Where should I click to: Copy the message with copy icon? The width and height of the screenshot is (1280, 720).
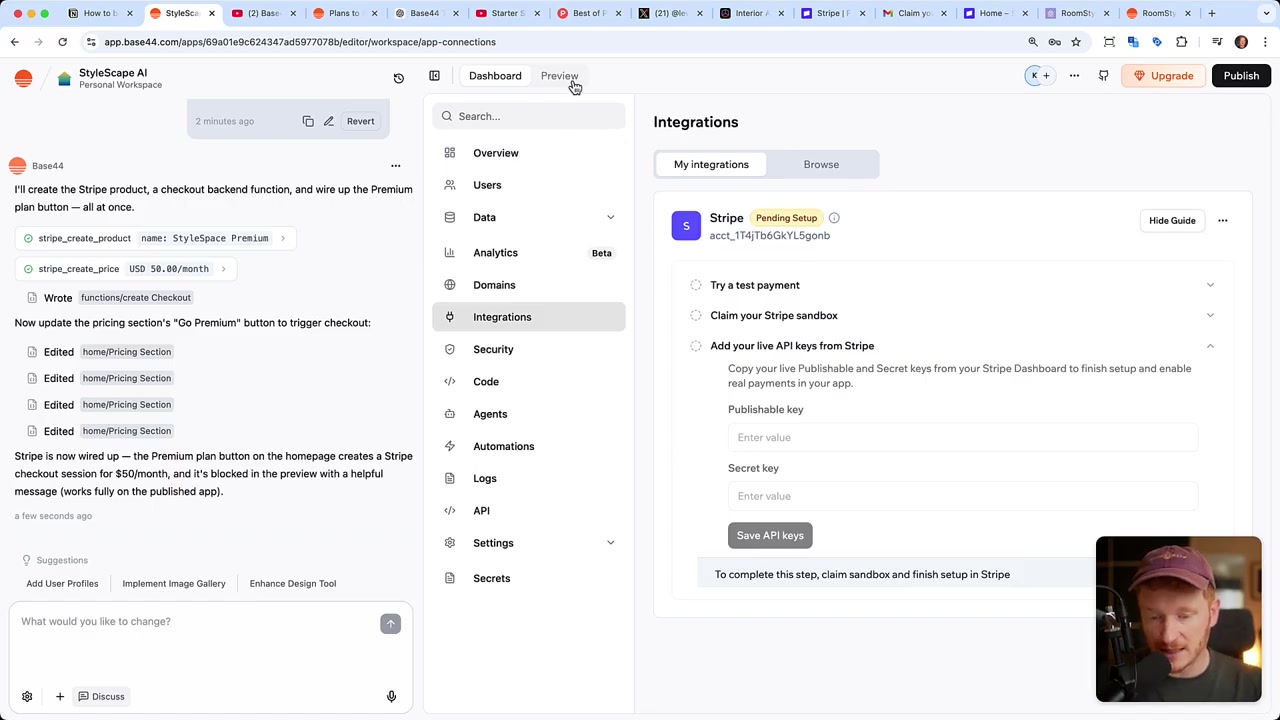[x=308, y=121]
